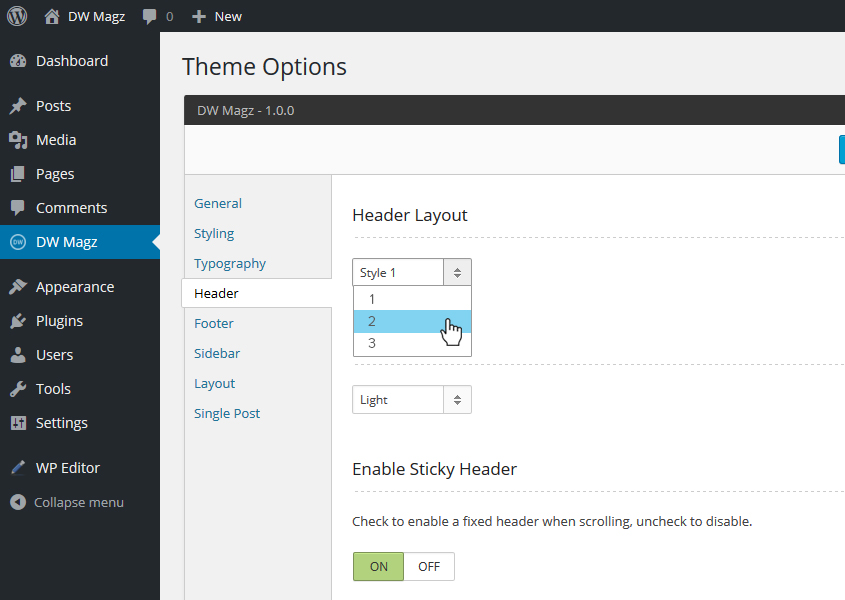Click the DW Magz circular logo icon
The width and height of the screenshot is (845, 600).
click(x=18, y=242)
